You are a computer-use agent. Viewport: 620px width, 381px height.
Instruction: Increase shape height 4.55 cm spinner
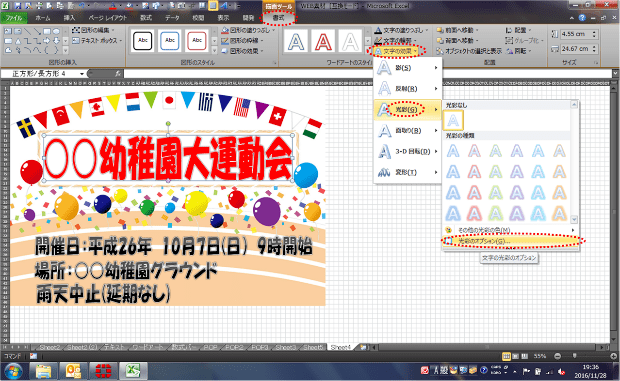click(594, 32)
